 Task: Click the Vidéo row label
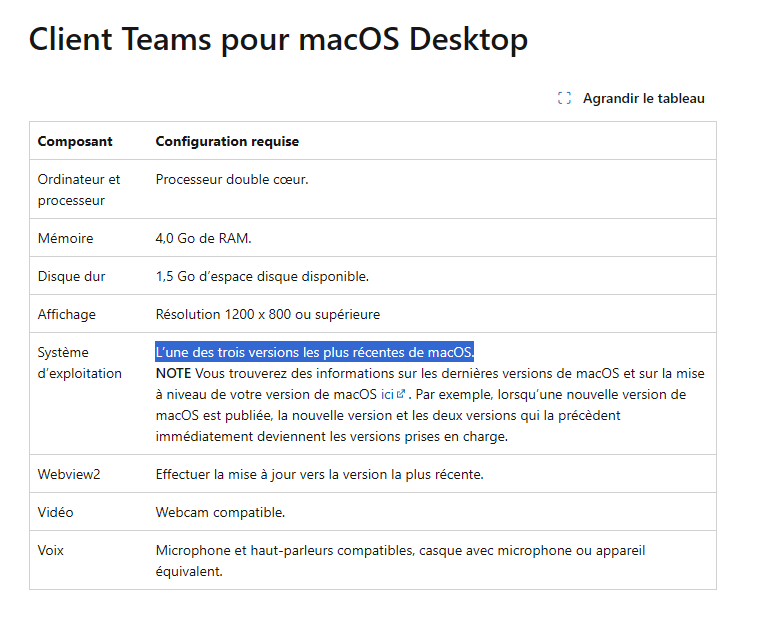pos(55,512)
